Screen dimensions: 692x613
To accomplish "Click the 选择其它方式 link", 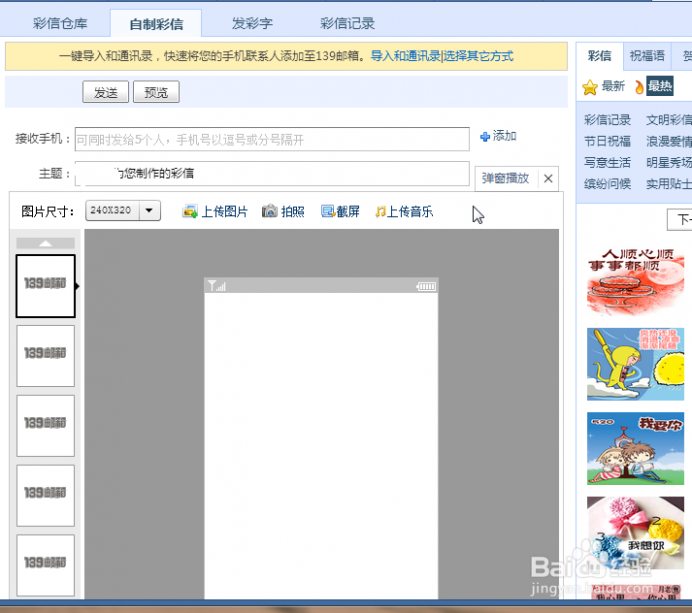I will pos(478,56).
